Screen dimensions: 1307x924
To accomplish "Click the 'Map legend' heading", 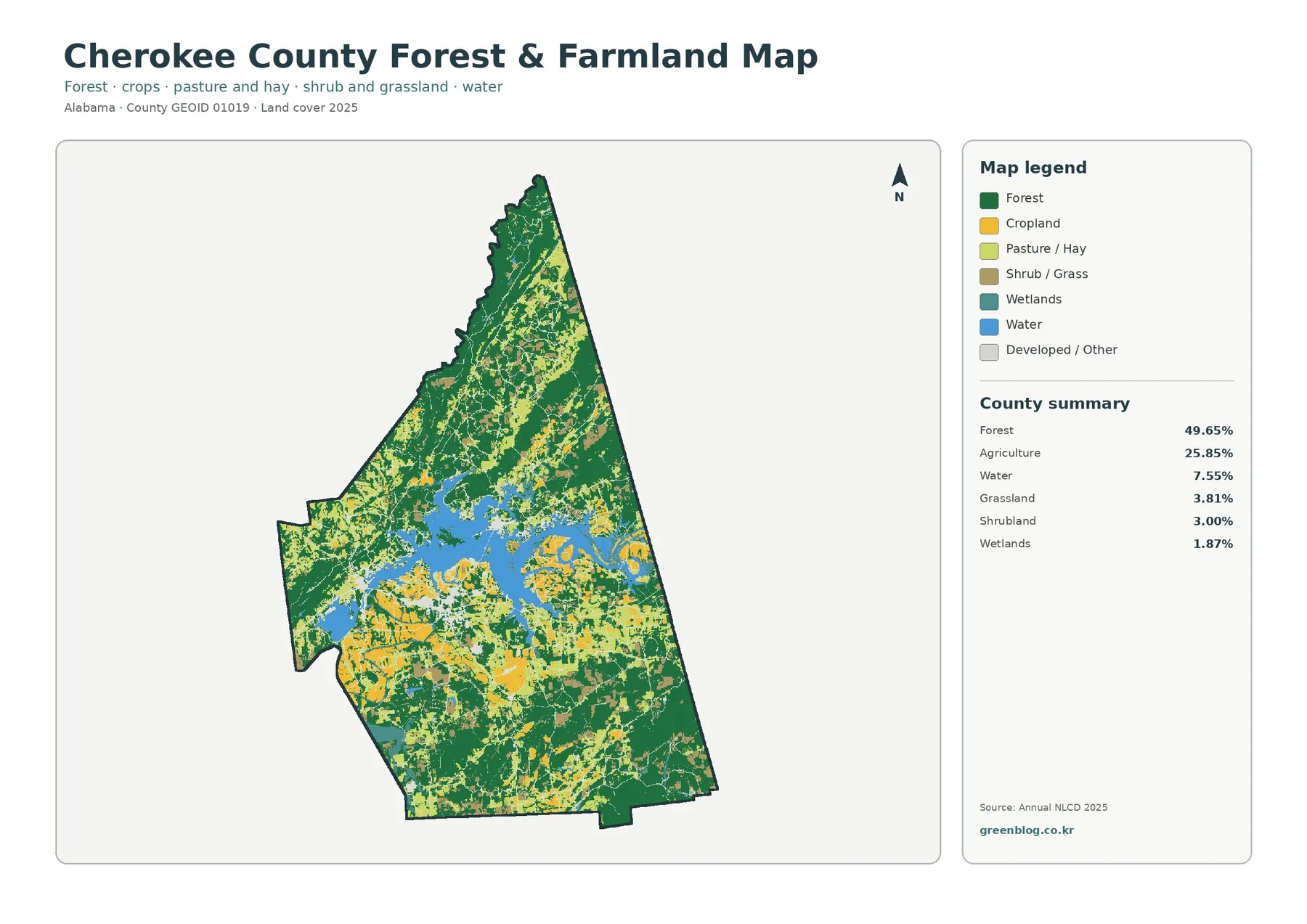I will (x=1033, y=168).
